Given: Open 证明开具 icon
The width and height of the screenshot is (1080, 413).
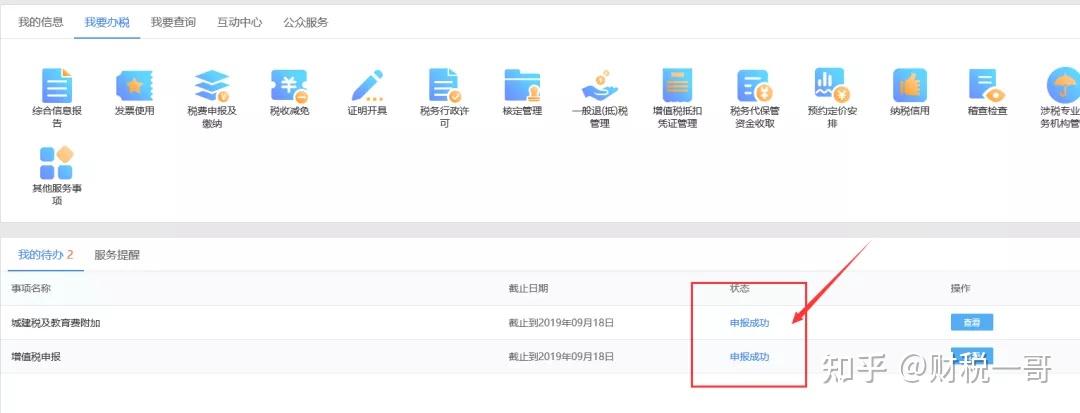Looking at the screenshot, I should pos(367,86).
